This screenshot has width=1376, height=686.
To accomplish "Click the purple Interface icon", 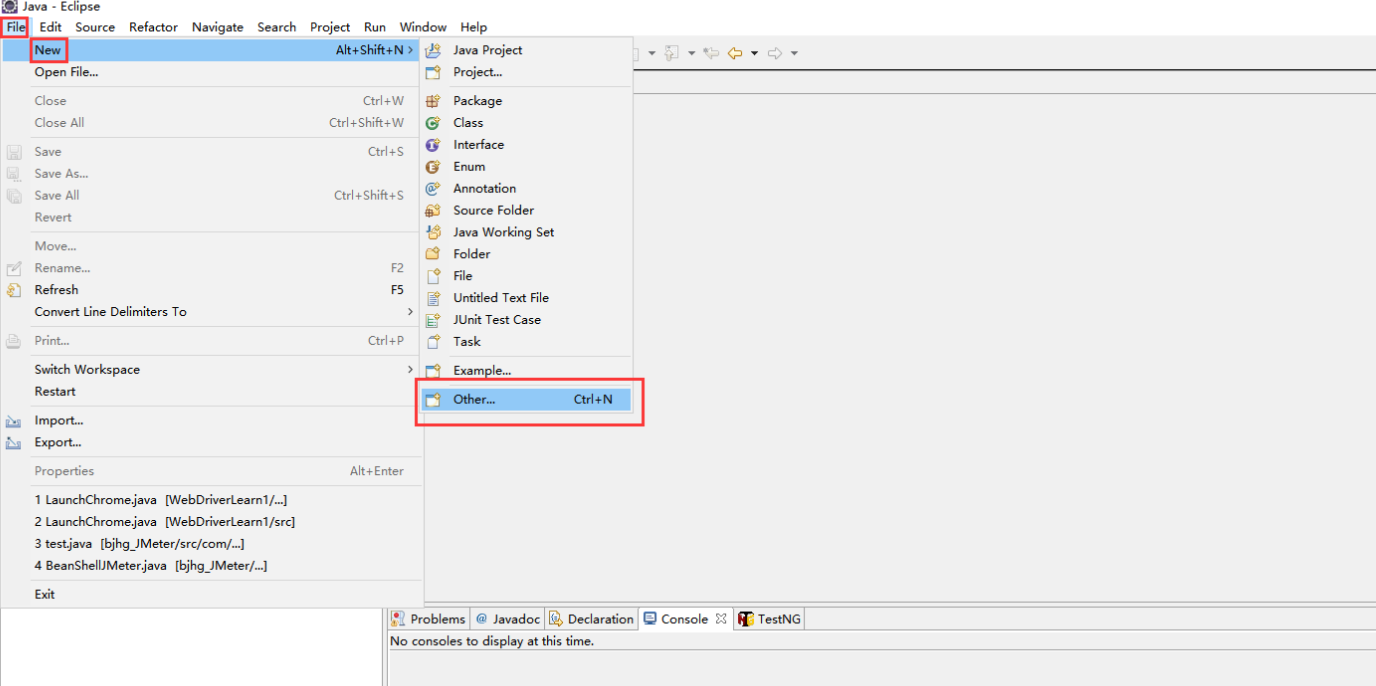I will [x=433, y=145].
